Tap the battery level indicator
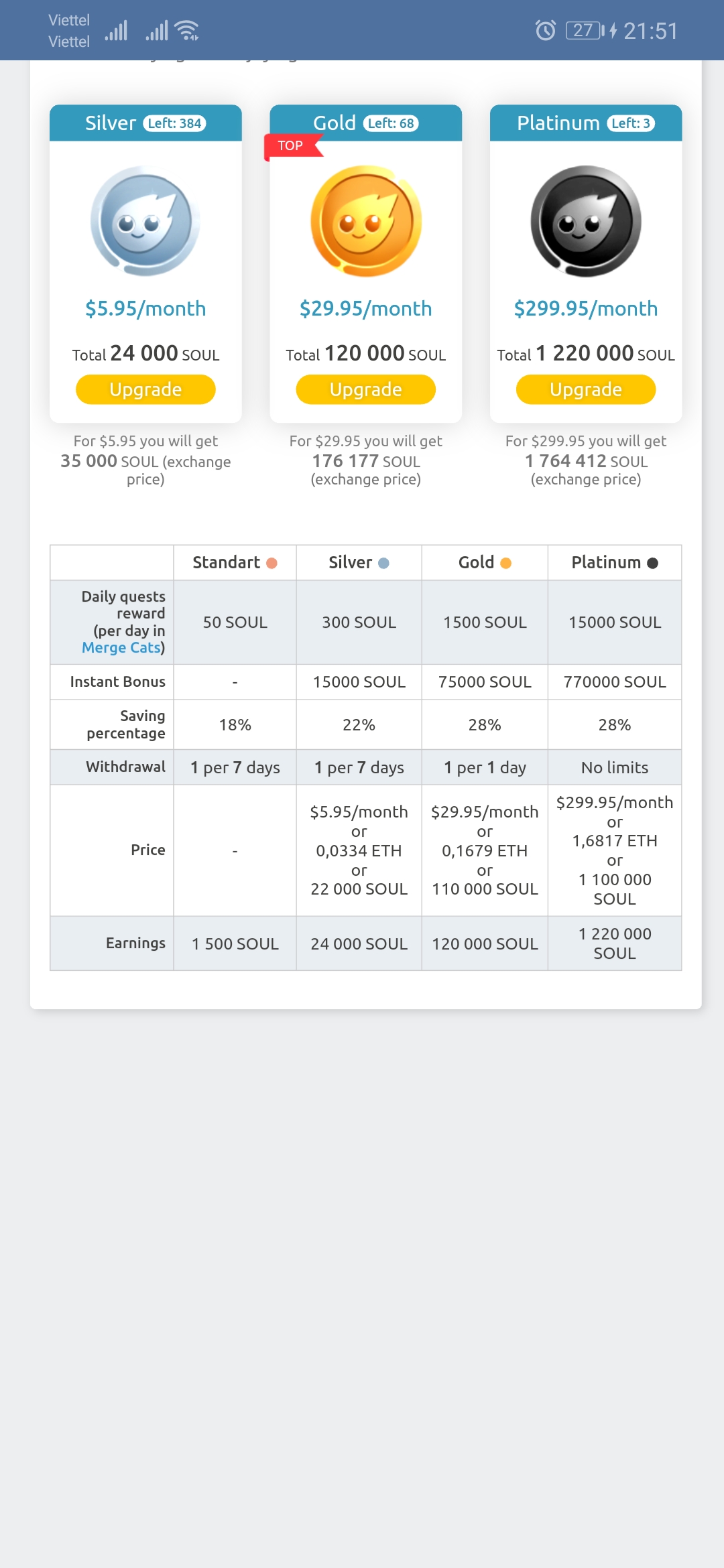Viewport: 724px width, 1568px height. click(585, 30)
